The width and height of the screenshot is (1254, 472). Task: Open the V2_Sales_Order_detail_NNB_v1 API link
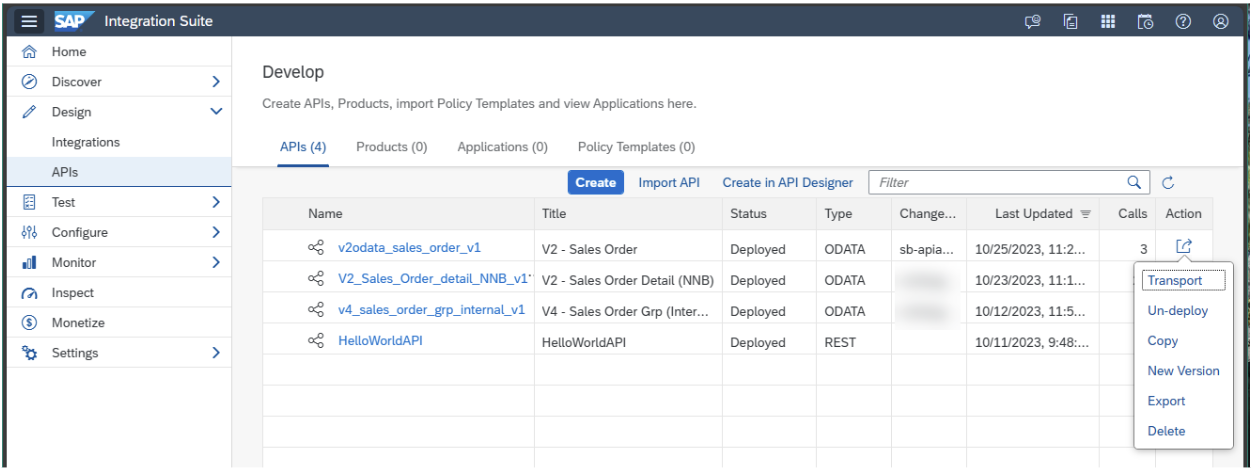tap(433, 278)
